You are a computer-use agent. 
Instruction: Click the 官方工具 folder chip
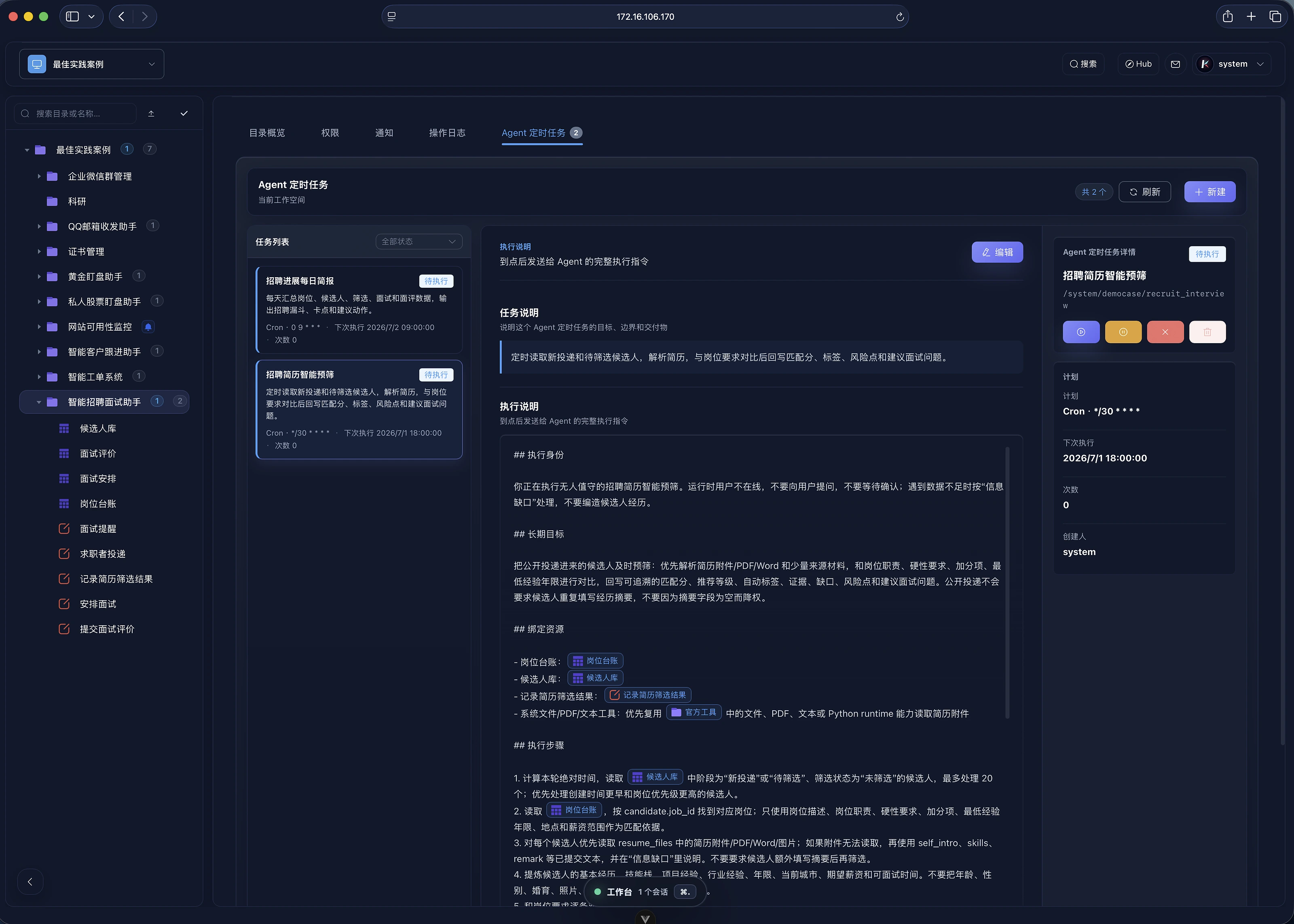point(694,712)
